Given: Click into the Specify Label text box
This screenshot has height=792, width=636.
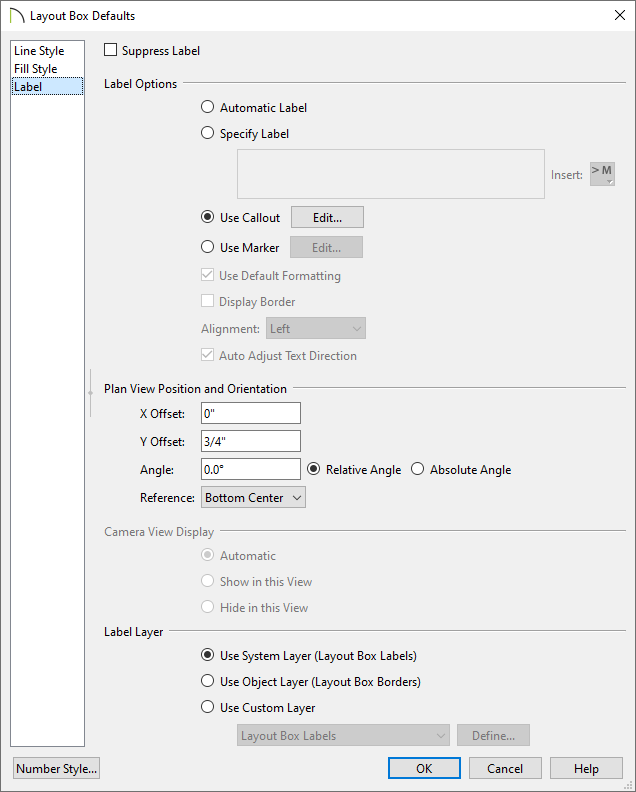Looking at the screenshot, I should click(391, 174).
